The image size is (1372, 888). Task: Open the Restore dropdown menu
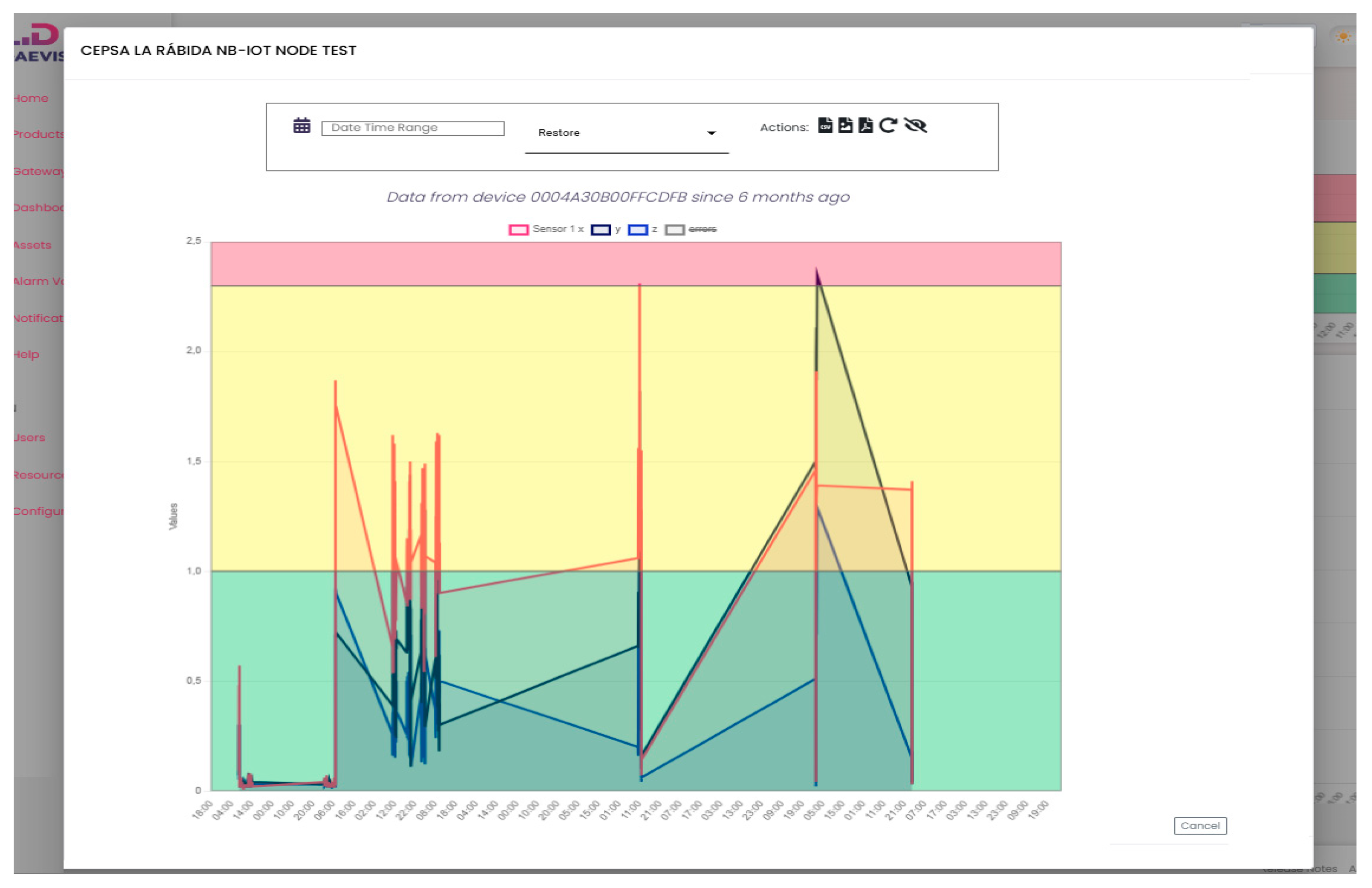[x=626, y=133]
